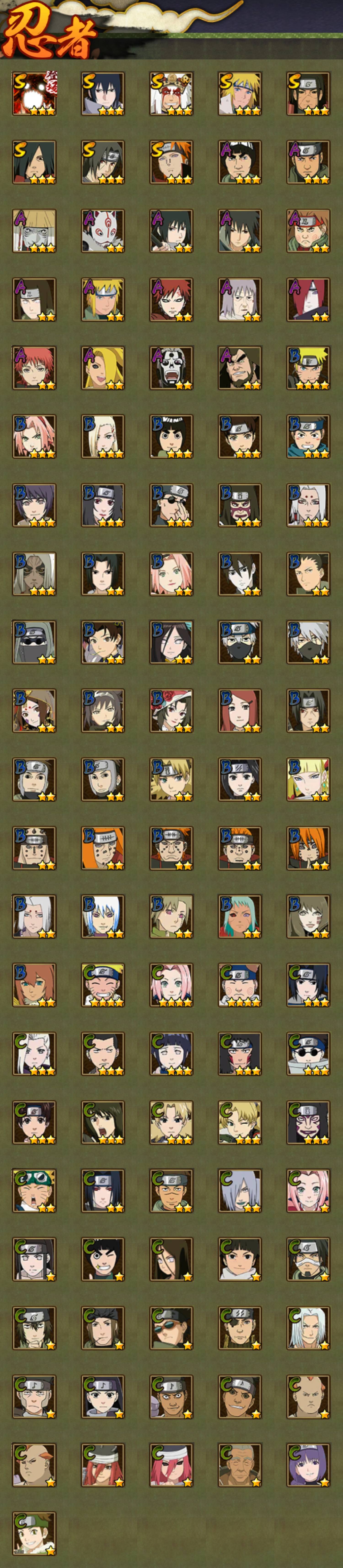Viewport: 343px width, 1568px height.
Task: Choose white-haired S-rank ninja with red face lines
Action: coord(171,94)
